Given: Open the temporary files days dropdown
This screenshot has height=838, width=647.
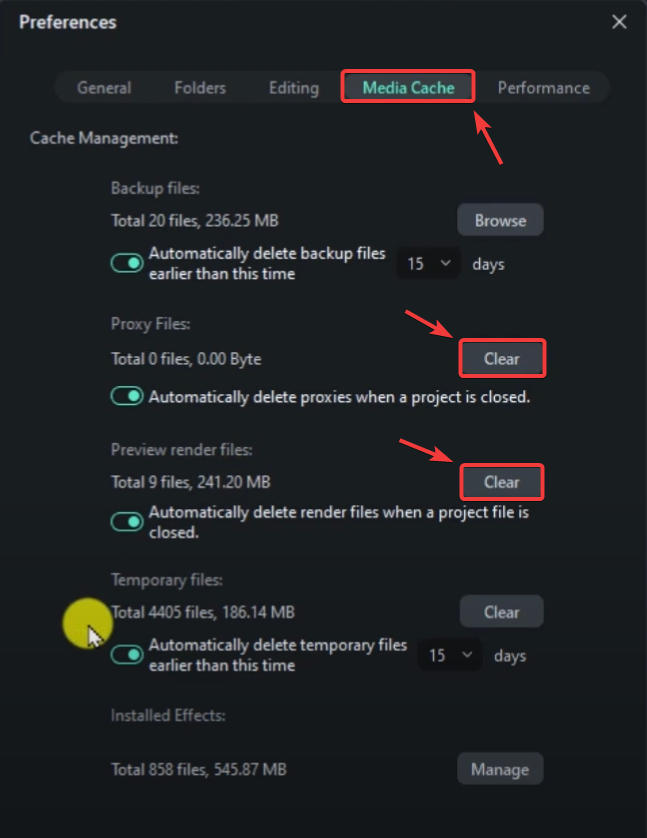Looking at the screenshot, I should [x=451, y=656].
